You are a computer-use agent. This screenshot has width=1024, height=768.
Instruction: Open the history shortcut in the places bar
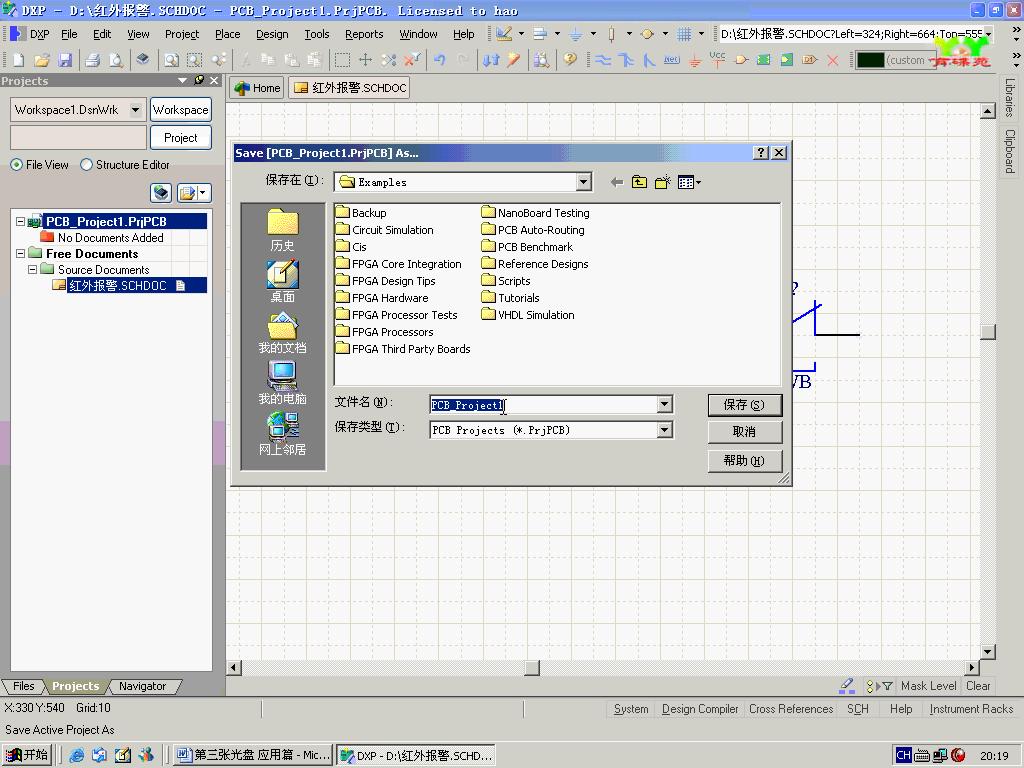pos(282,230)
